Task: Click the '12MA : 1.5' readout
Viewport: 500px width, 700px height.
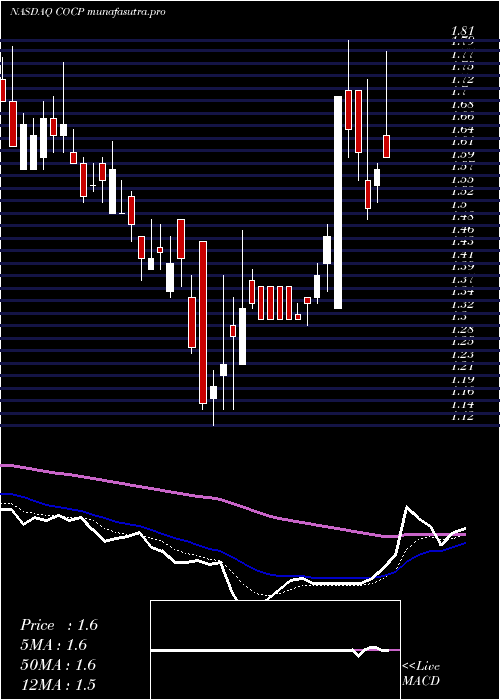Action: point(58,684)
